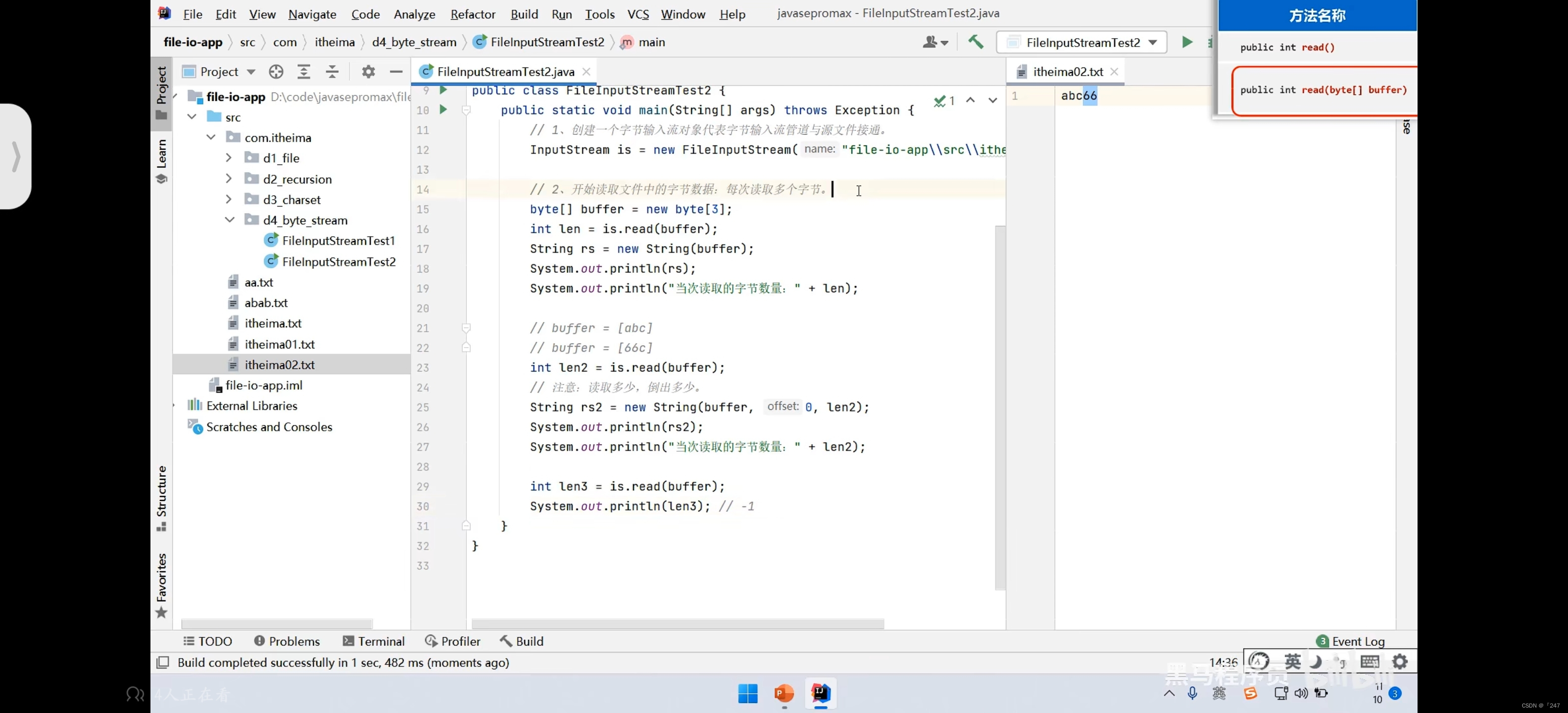1568x713 pixels.
Task: Show hidden system tray icons chevron
Action: coord(1169,694)
